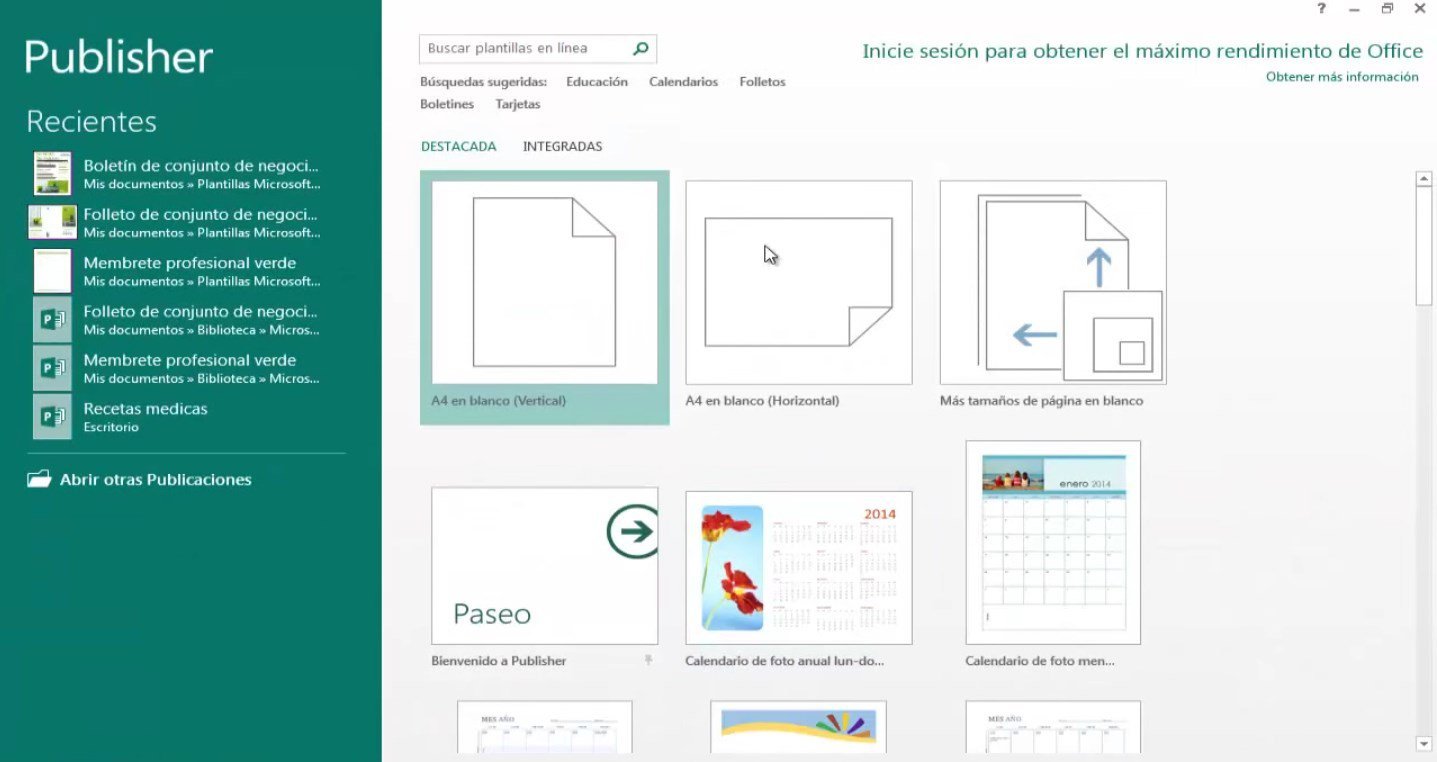Click the Boletín de conjunto thumbnail icon
The image size is (1437, 762).
pos(52,174)
